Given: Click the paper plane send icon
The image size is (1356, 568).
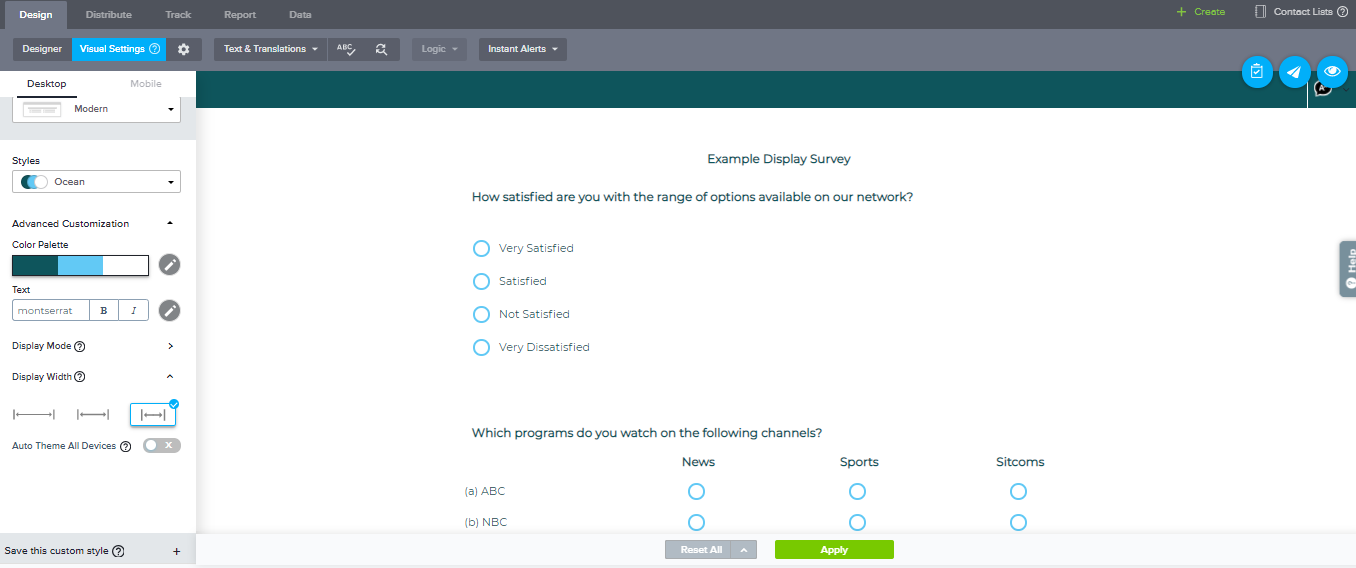Looking at the screenshot, I should click(1294, 72).
